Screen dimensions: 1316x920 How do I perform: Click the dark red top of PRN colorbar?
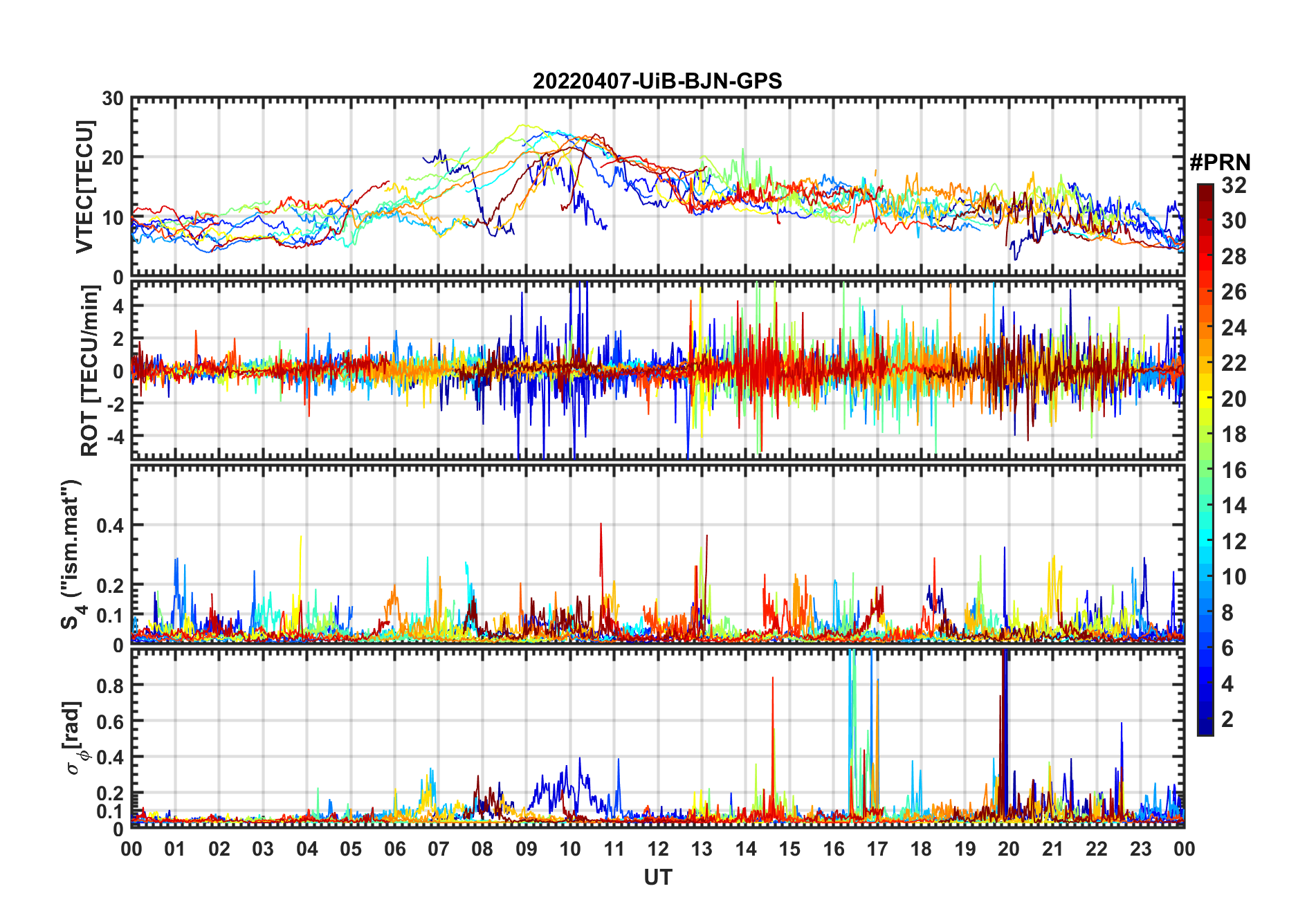click(x=1205, y=192)
